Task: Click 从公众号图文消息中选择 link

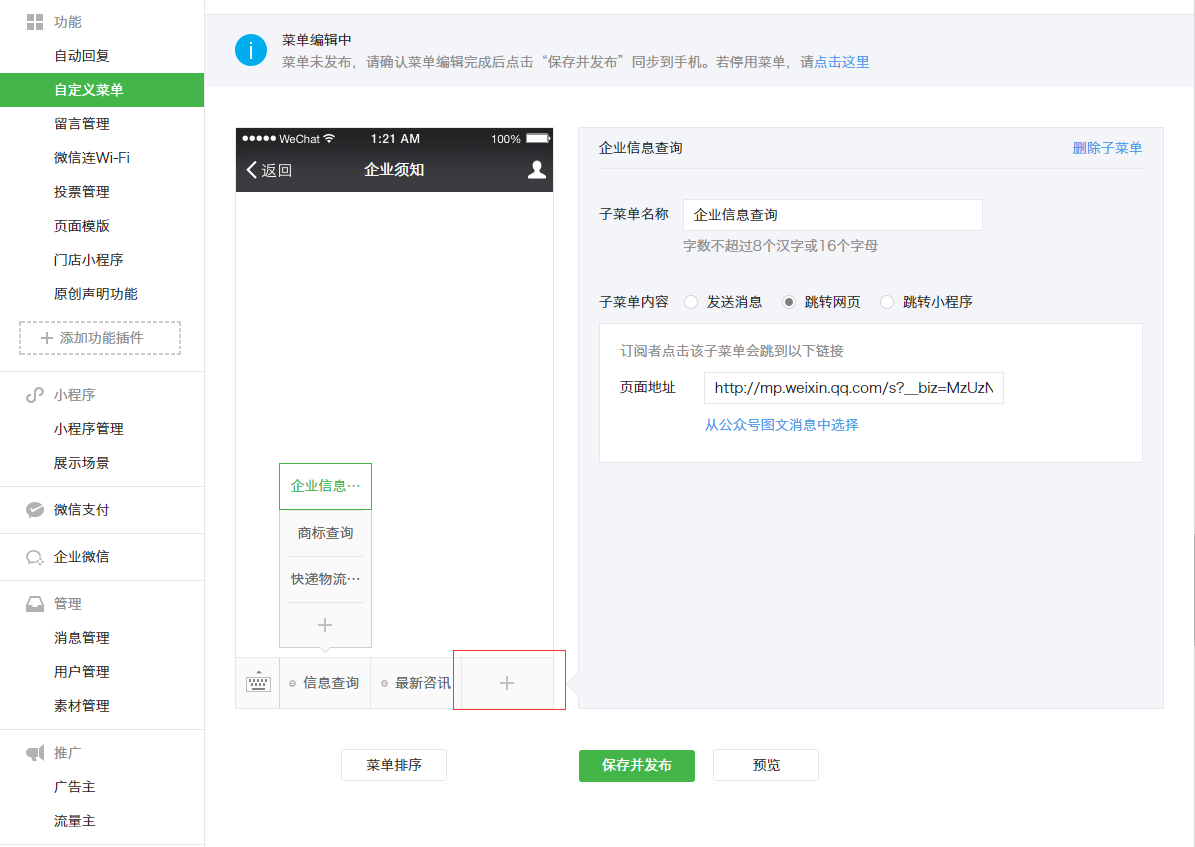Action: click(x=781, y=425)
